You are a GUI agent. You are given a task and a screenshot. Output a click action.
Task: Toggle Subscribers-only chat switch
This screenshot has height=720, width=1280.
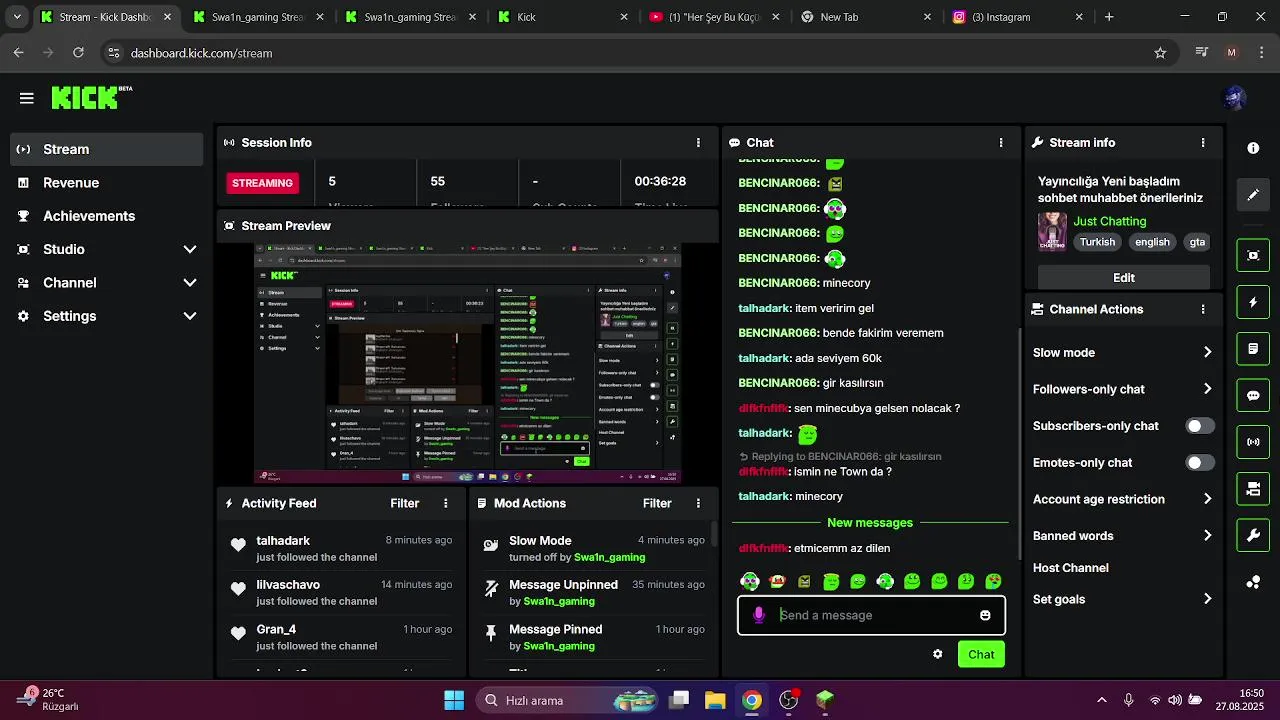coord(1199,426)
